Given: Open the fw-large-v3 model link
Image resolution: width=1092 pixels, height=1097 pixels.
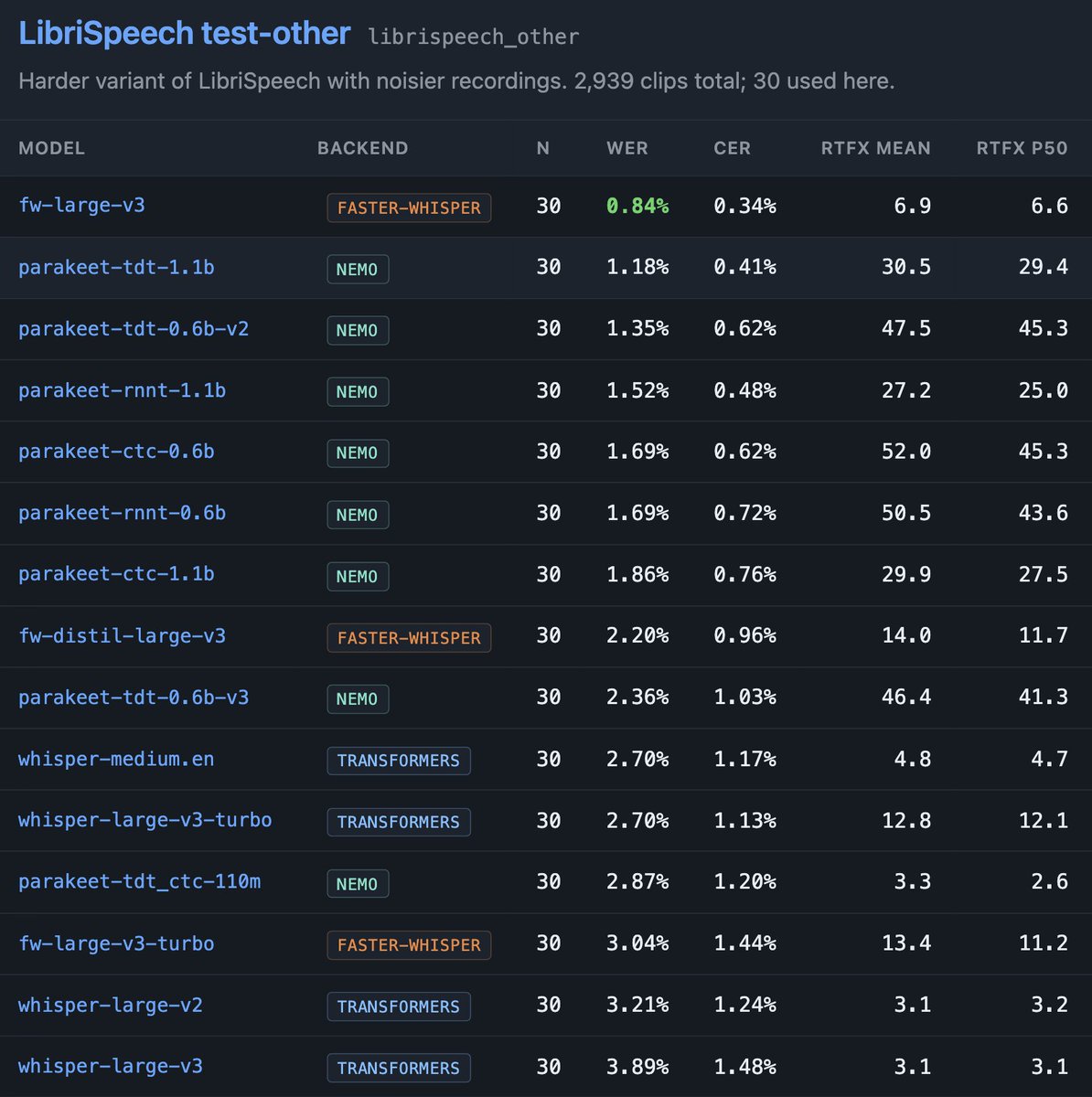Looking at the screenshot, I should [81, 206].
